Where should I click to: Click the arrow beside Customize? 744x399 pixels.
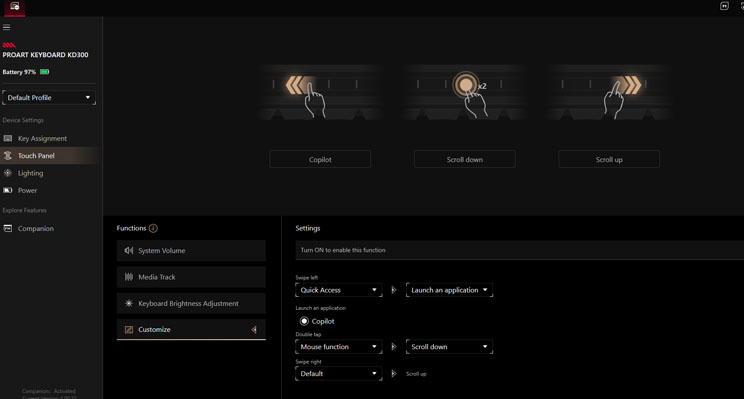[x=254, y=329]
